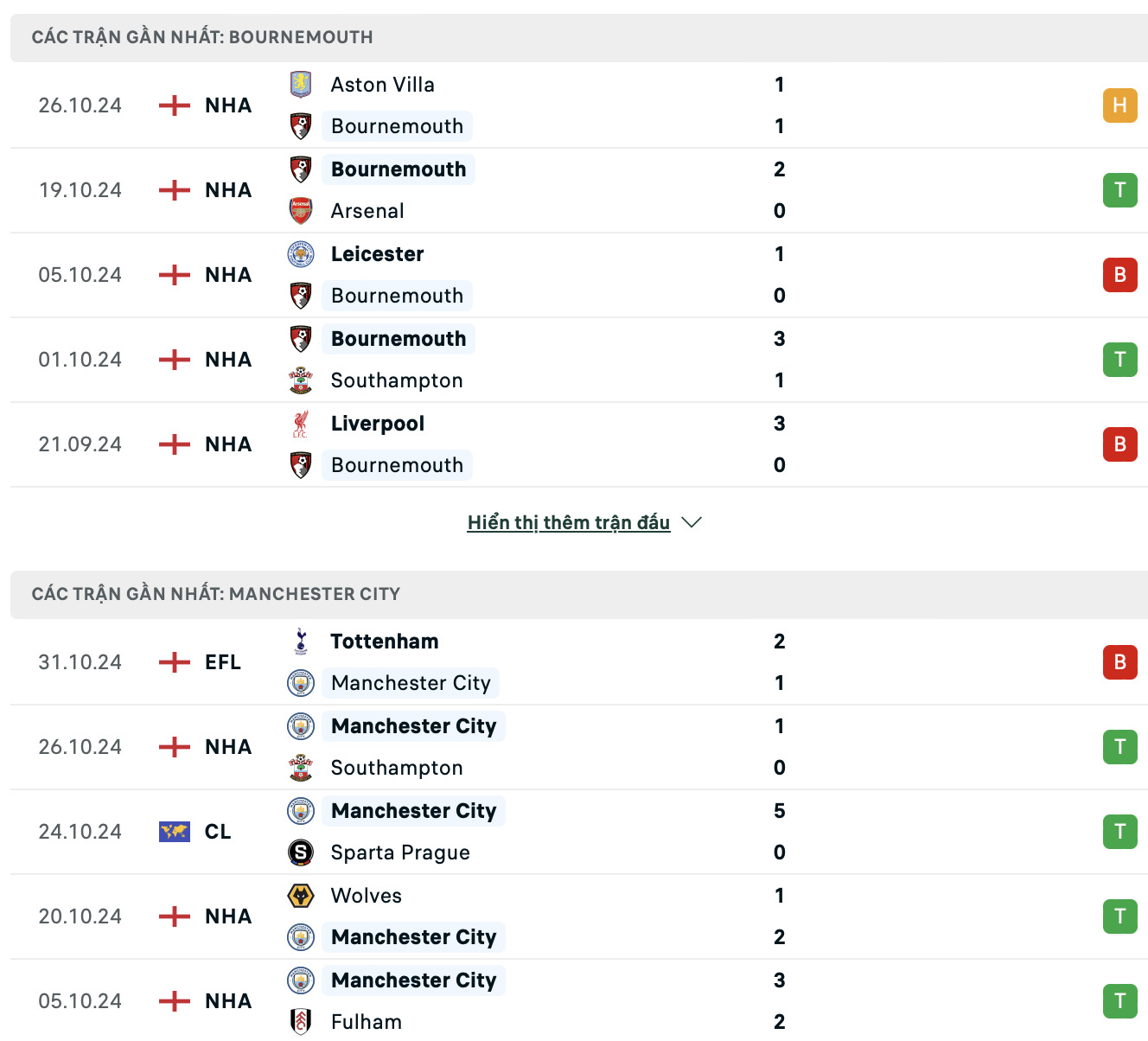Click the Aston Villa club crest
This screenshot has width=1148, height=1041.
(x=301, y=85)
